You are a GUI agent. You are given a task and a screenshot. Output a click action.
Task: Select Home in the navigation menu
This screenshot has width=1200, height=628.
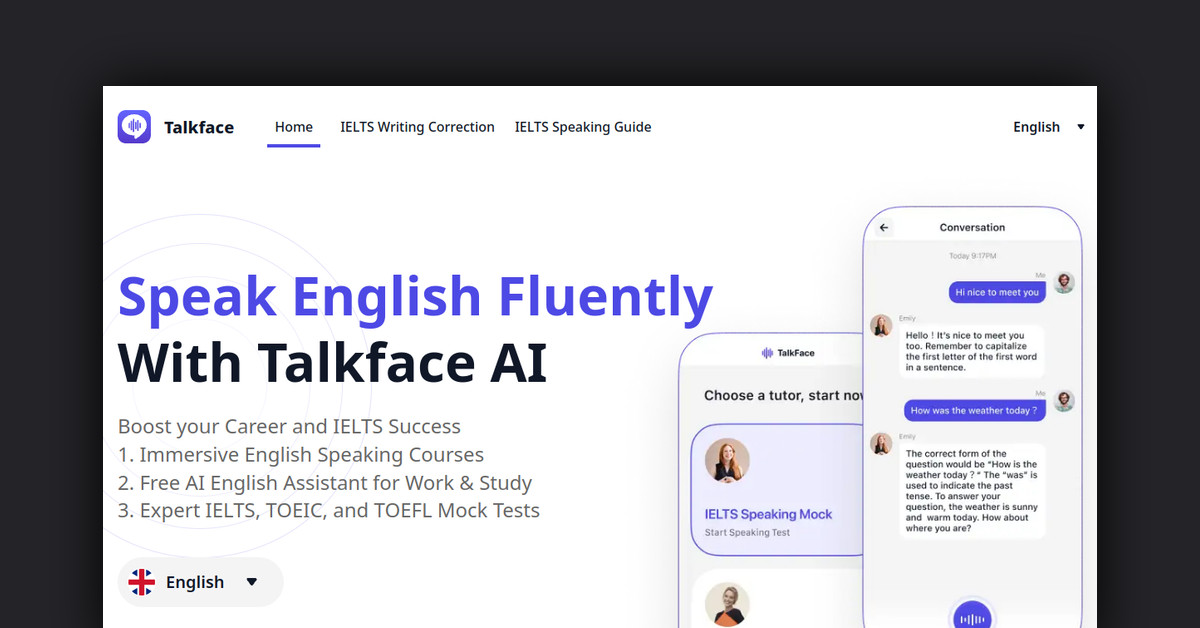click(x=293, y=127)
